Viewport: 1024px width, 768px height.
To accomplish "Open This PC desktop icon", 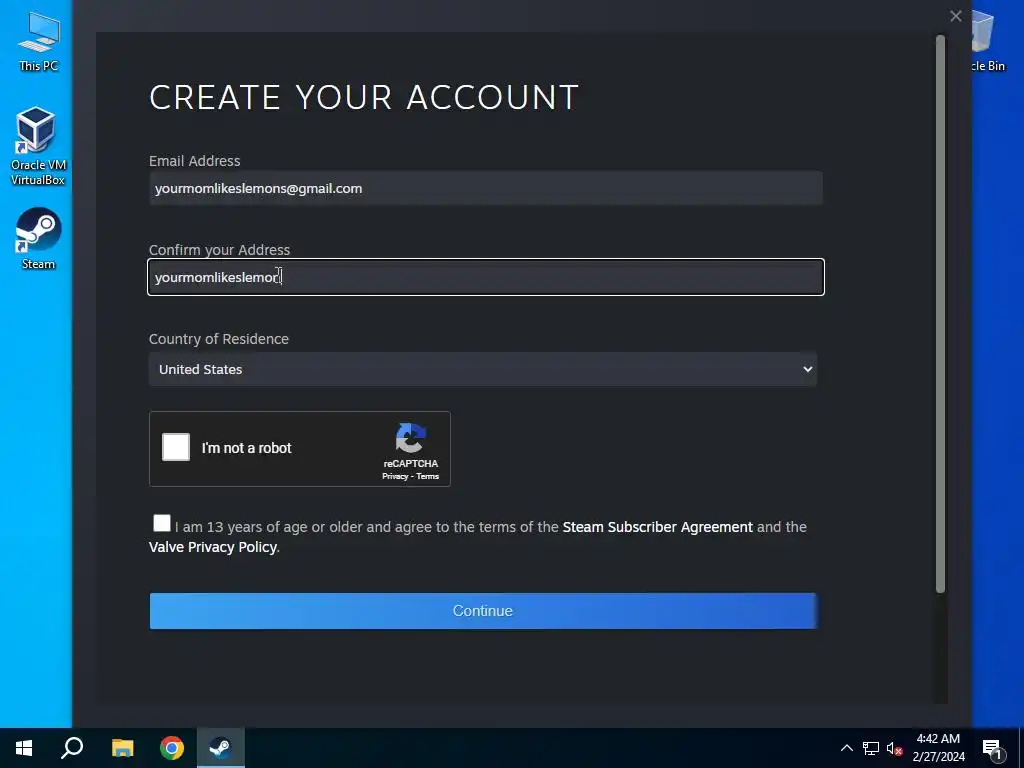I will [x=38, y=40].
